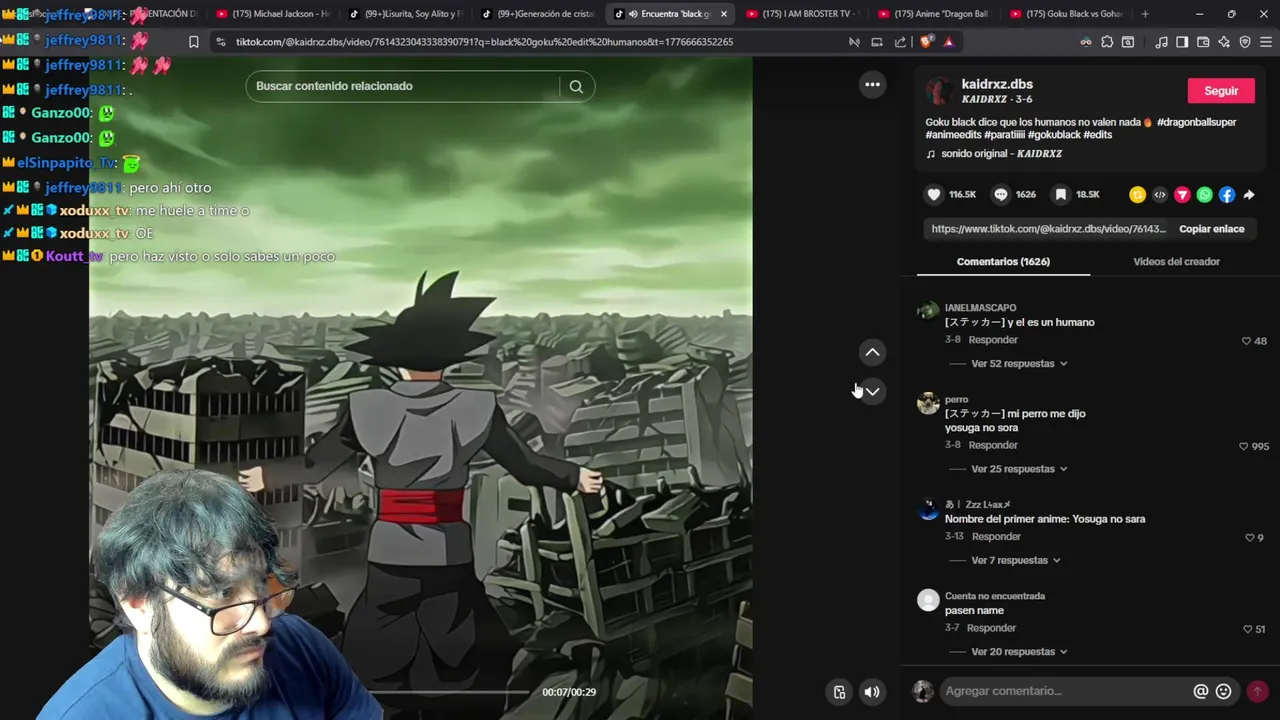Screen dimensions: 1280x720
Task: Bookmark this page in the address bar
Action: coord(193,42)
